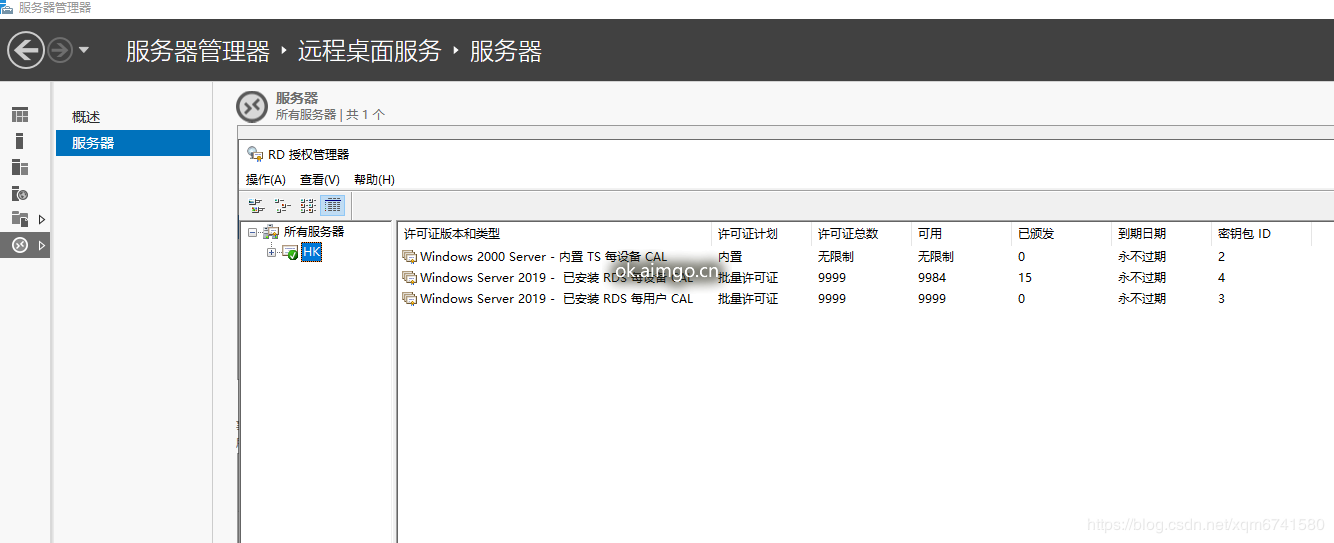Go back with the navigation back arrow
This screenshot has height=543, width=1334.
[x=26, y=50]
